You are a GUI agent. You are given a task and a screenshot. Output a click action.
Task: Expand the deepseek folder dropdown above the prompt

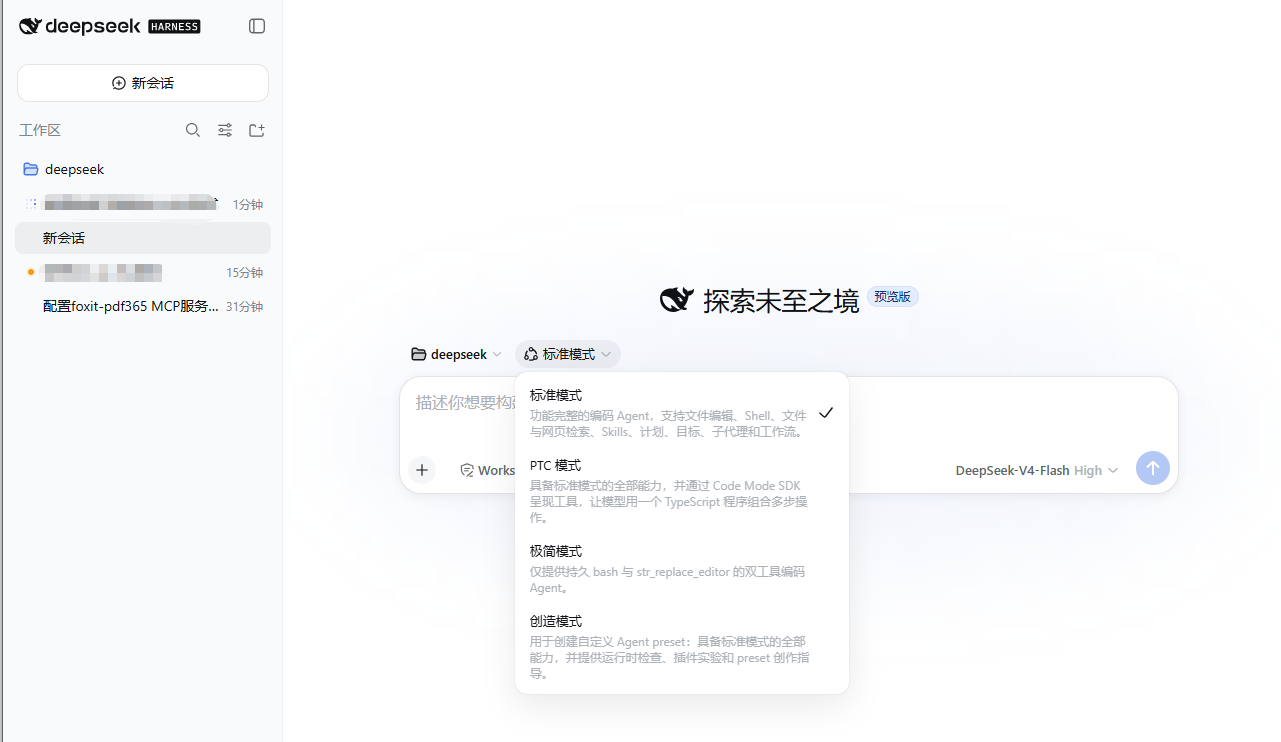457,354
